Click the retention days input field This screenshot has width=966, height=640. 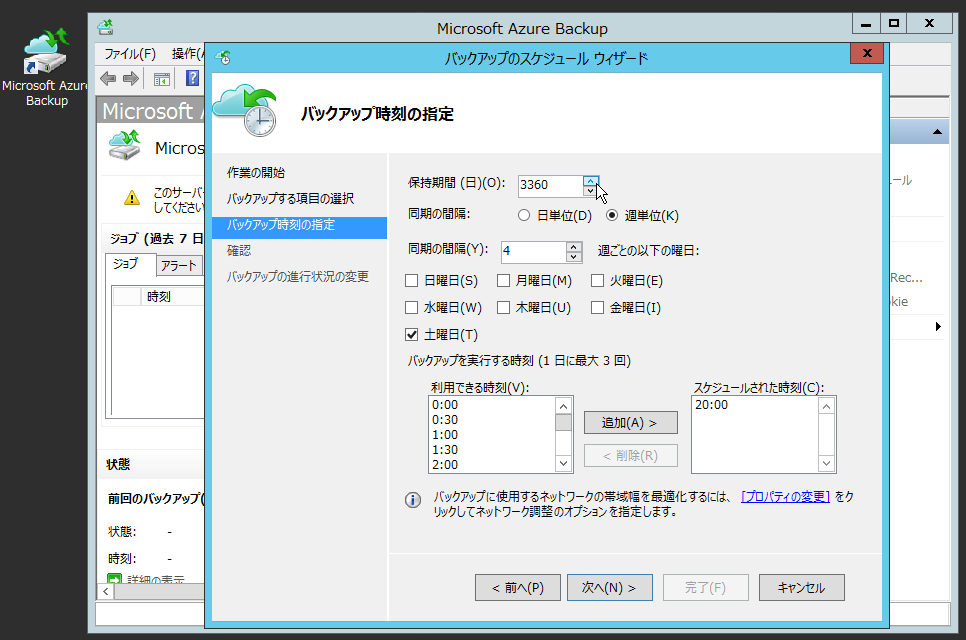(x=551, y=185)
